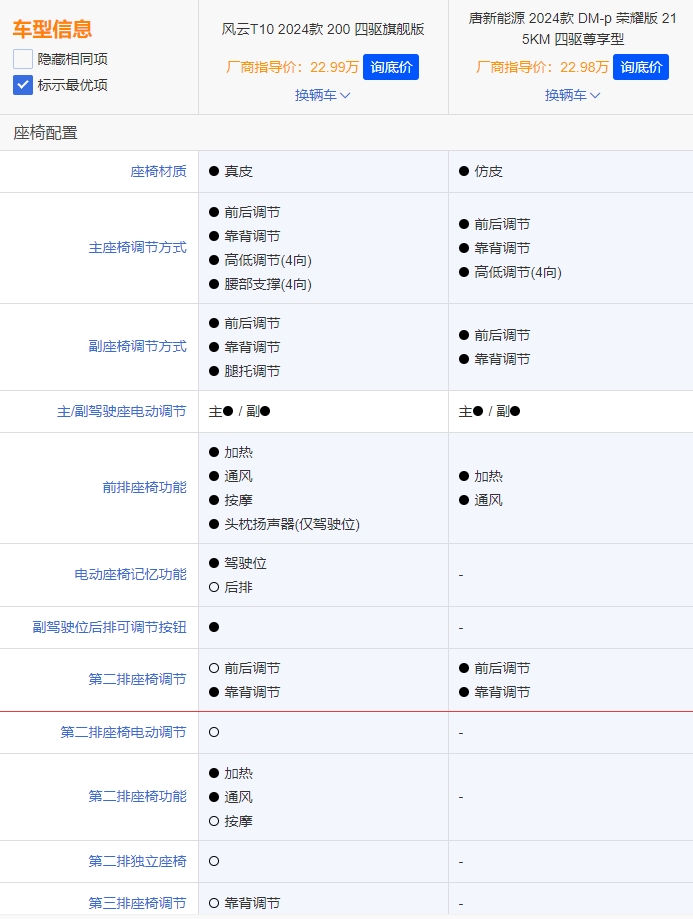The width and height of the screenshot is (693, 919).
Task: Click the 副驾驶位后排可调节按钮 parameter link
Action: [x=109, y=627]
